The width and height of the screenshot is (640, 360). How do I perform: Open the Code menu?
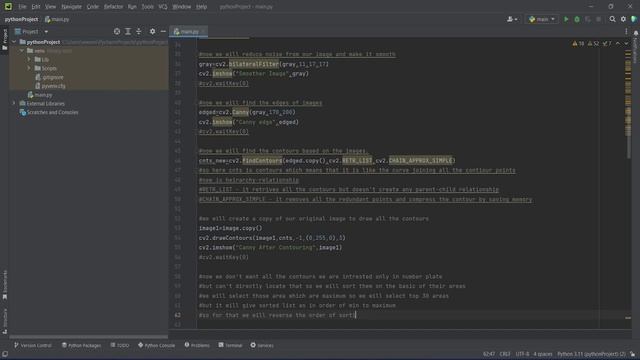point(93,7)
